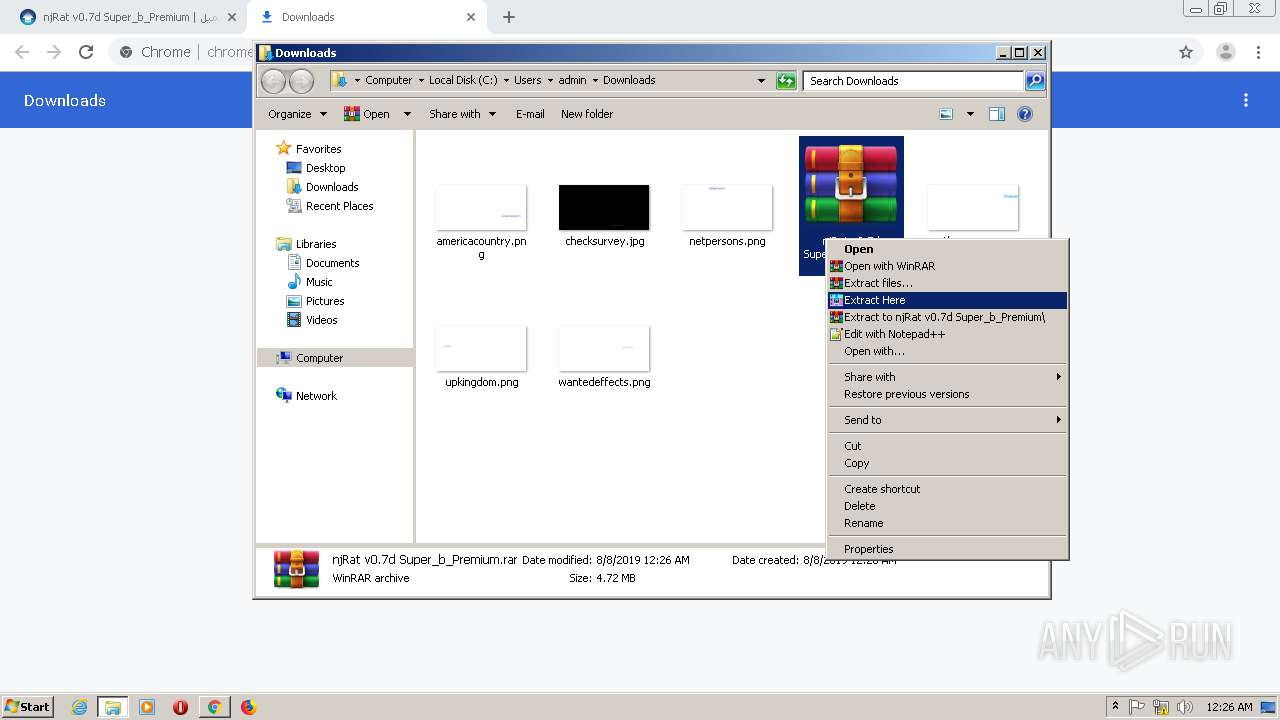Select wantedeffects.png file thumbnail
The height and width of the screenshot is (720, 1280).
pyautogui.click(x=604, y=349)
